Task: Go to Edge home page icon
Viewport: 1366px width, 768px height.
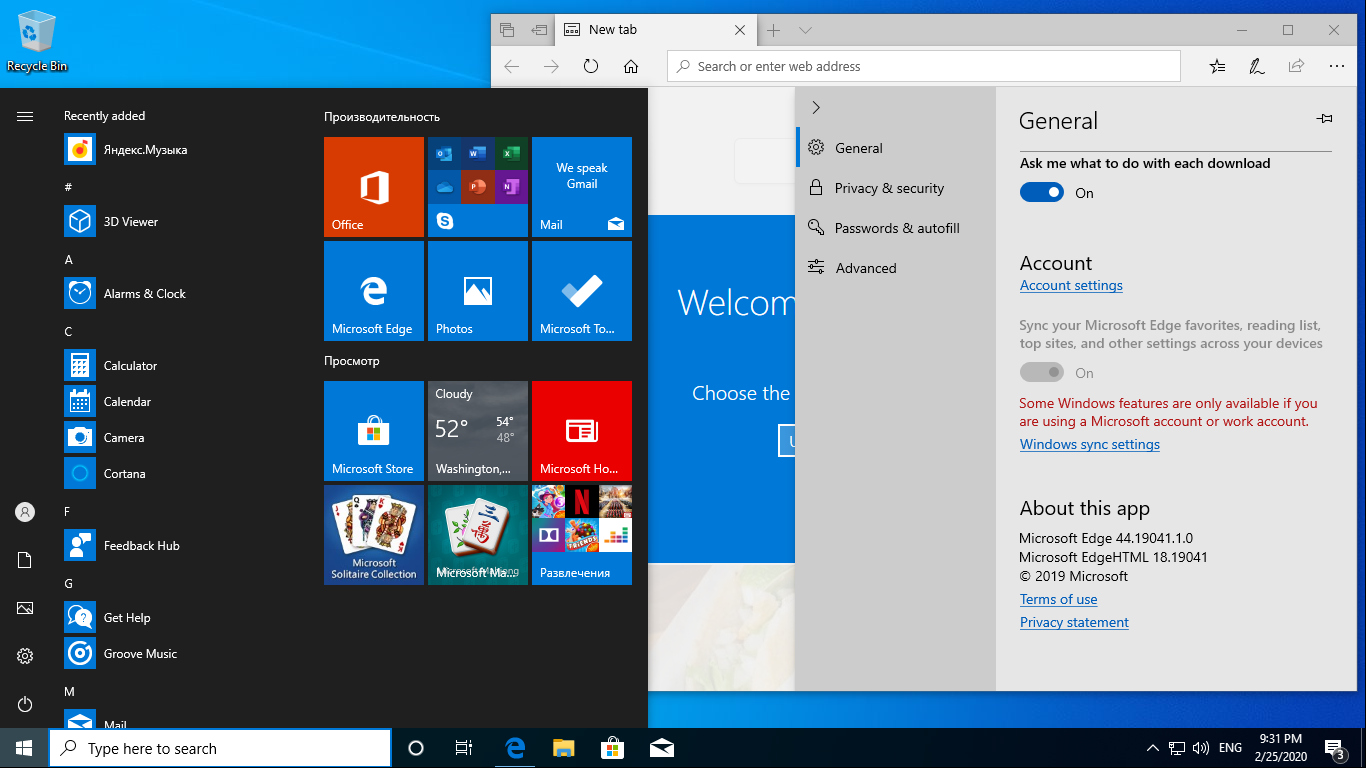Action: 631,66
